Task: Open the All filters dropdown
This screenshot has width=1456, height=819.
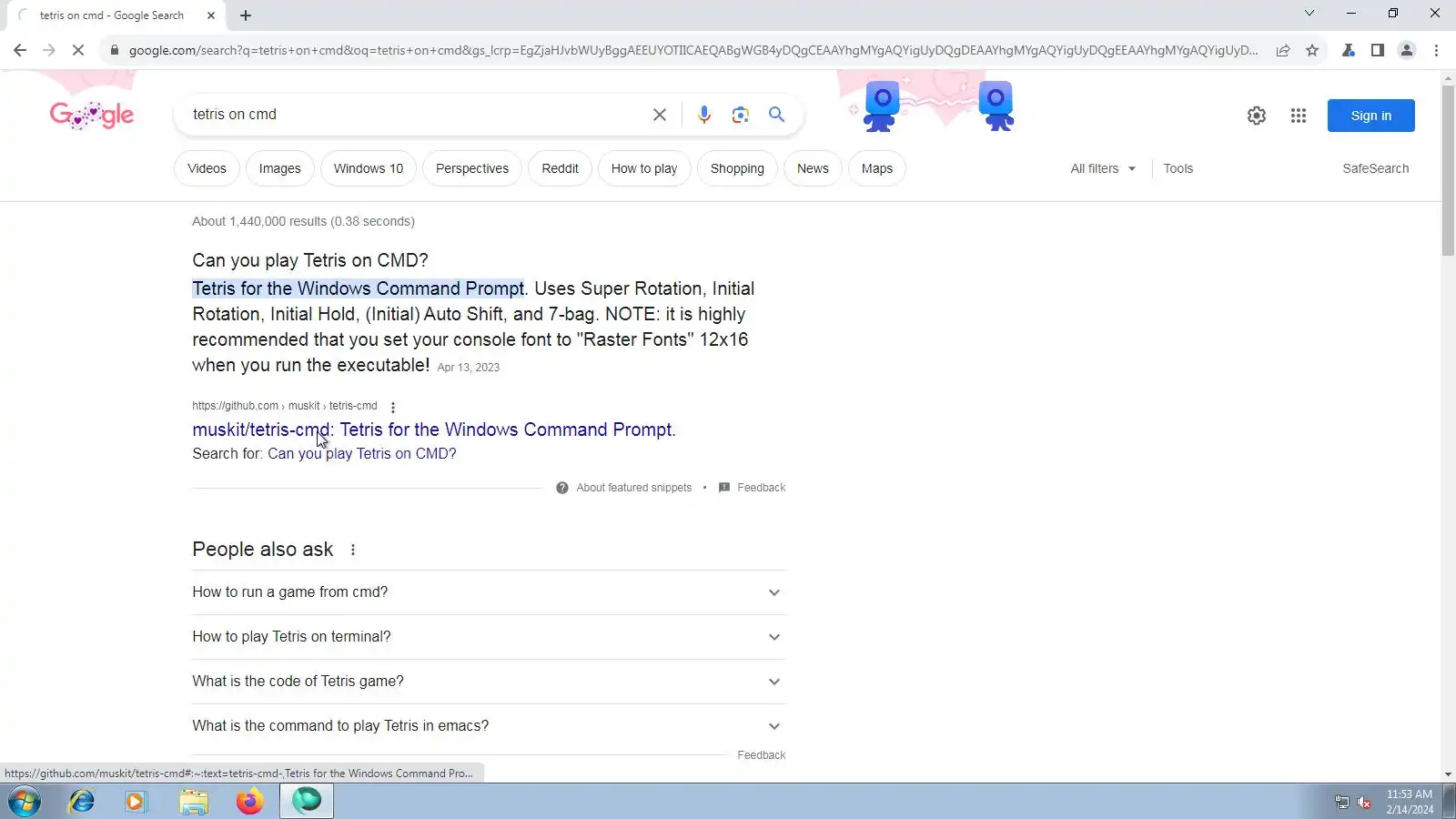Action: click(1103, 168)
